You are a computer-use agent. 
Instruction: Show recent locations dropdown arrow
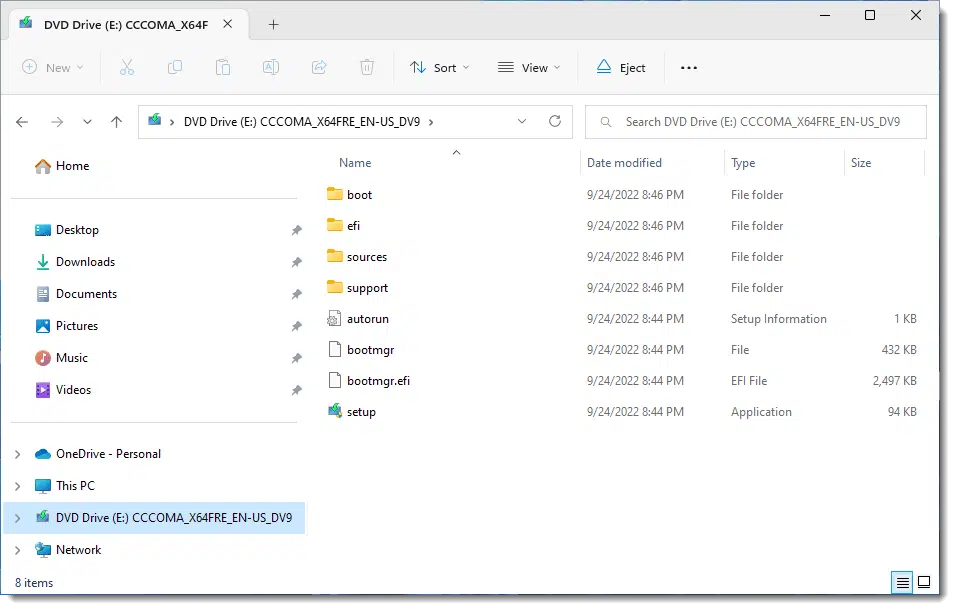pyautogui.click(x=87, y=122)
